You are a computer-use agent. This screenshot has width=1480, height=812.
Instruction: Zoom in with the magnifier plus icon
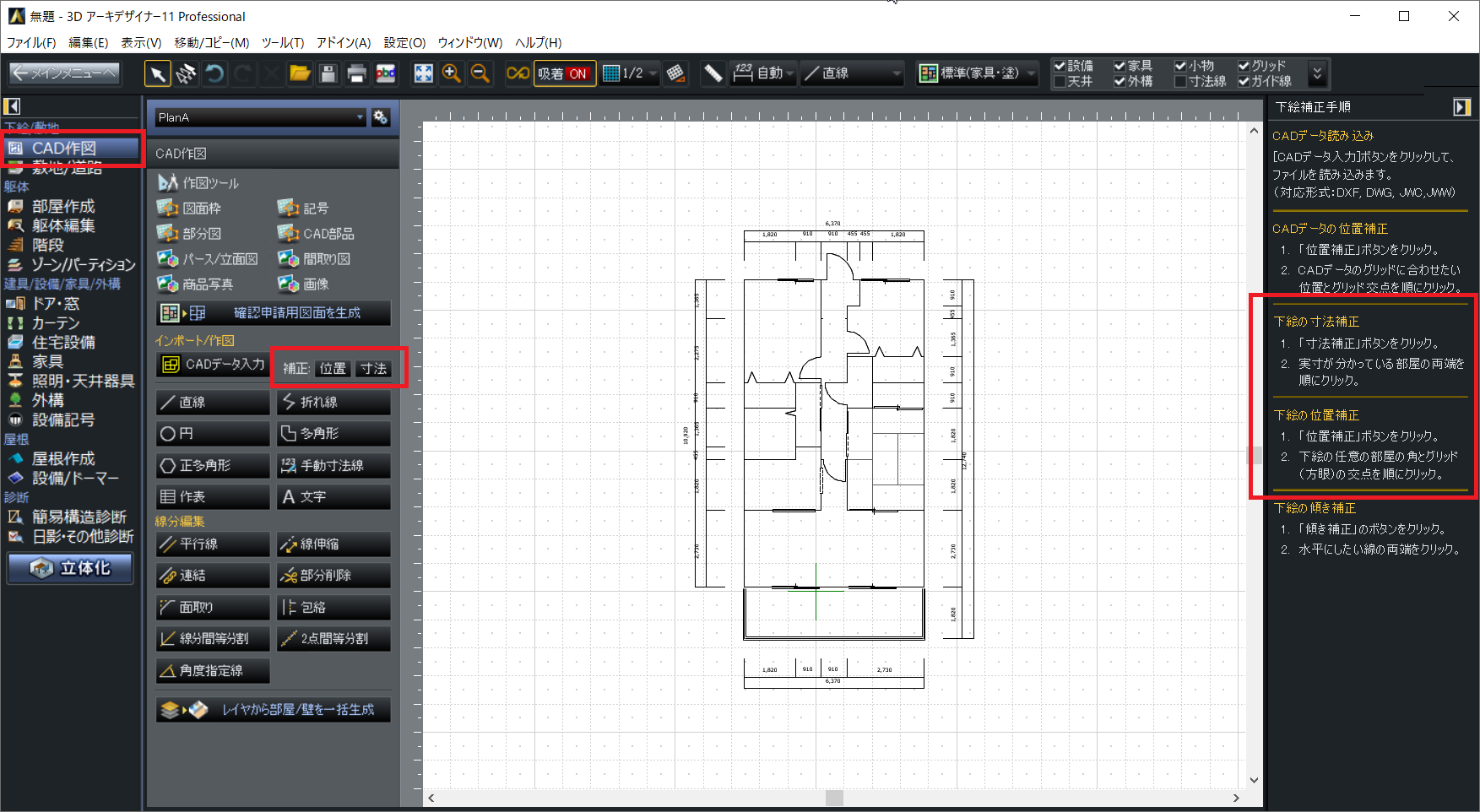point(452,74)
